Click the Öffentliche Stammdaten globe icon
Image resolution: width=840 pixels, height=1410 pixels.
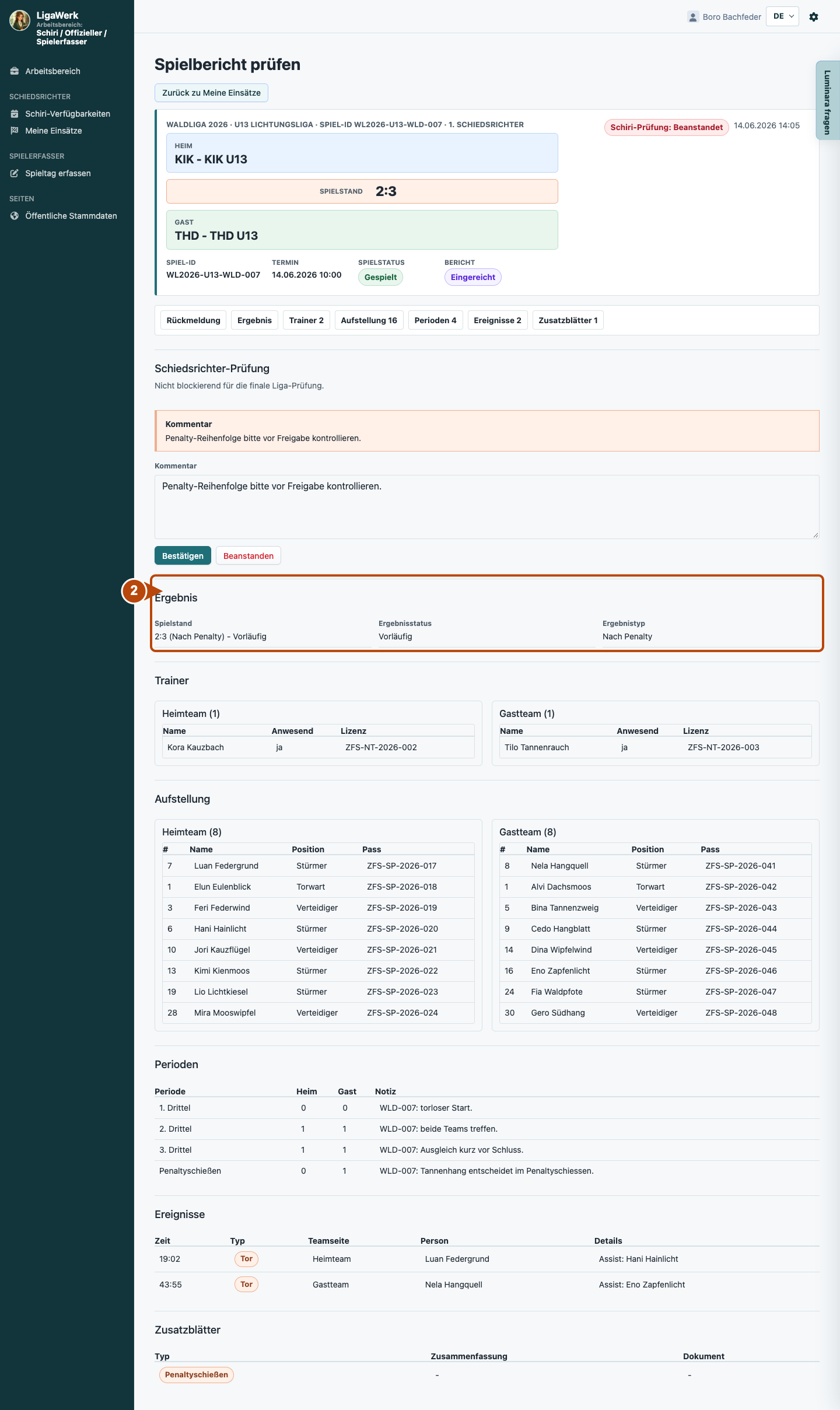15,216
